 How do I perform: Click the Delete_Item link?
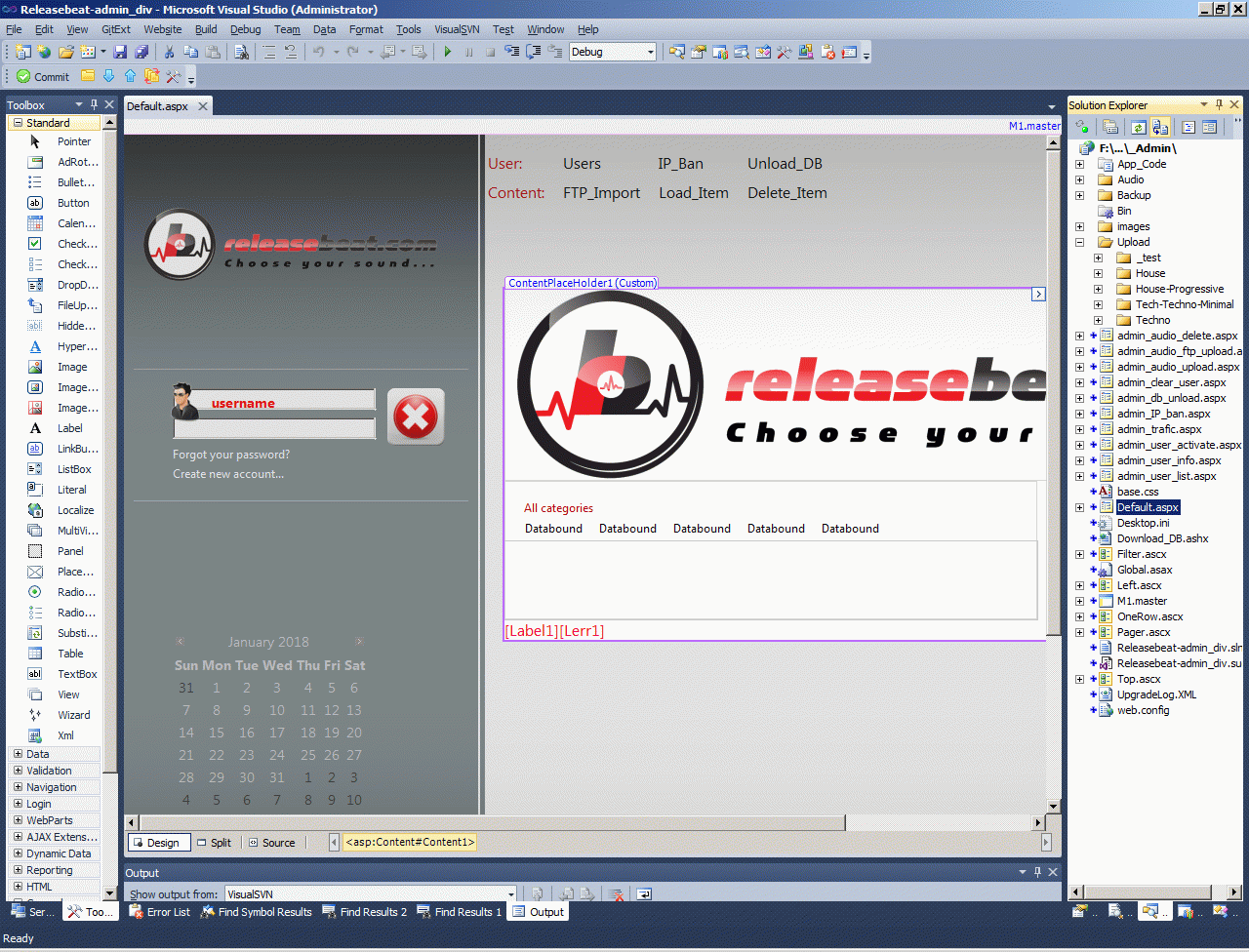(x=787, y=193)
